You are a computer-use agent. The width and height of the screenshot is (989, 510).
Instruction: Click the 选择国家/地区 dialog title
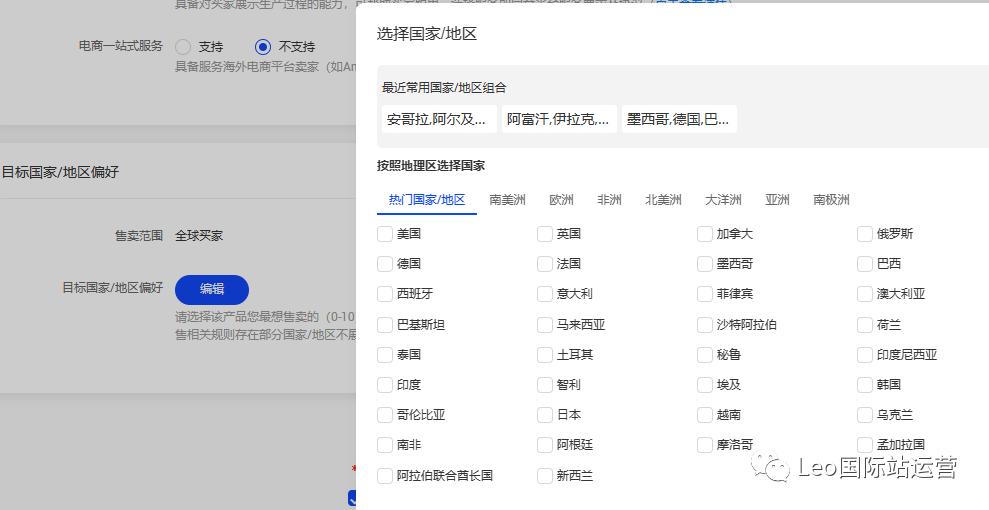pyautogui.click(x=427, y=34)
